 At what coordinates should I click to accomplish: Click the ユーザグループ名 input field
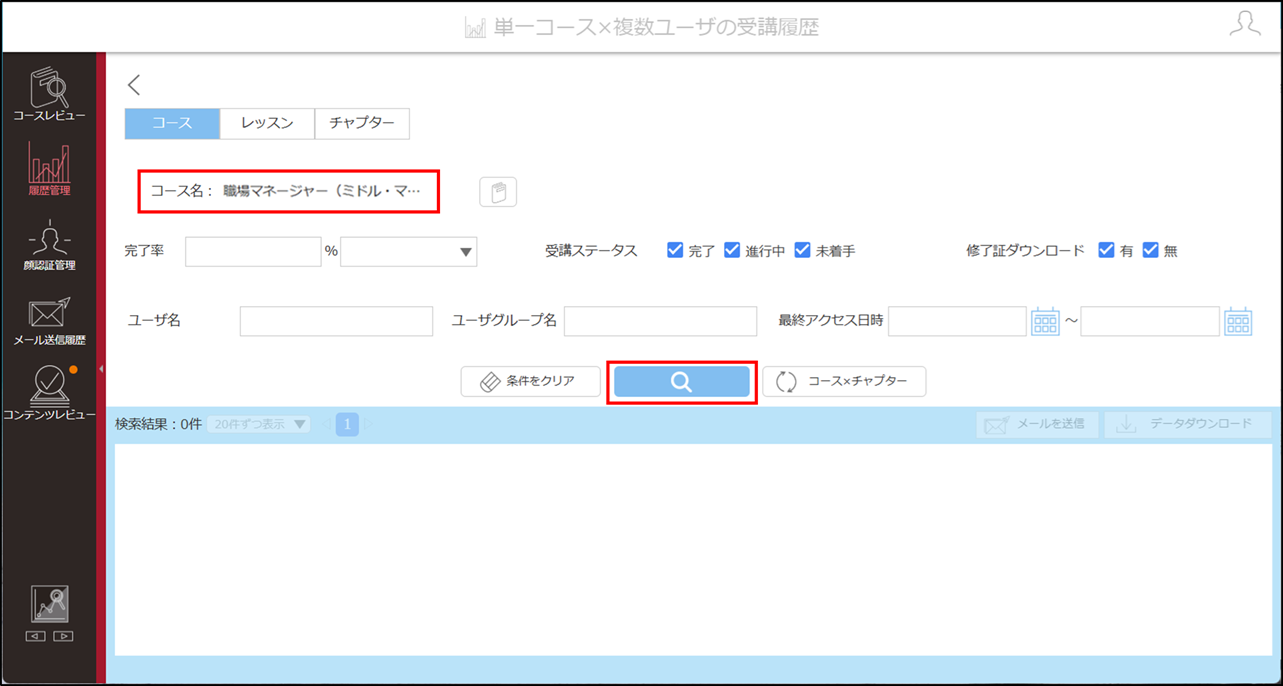660,321
